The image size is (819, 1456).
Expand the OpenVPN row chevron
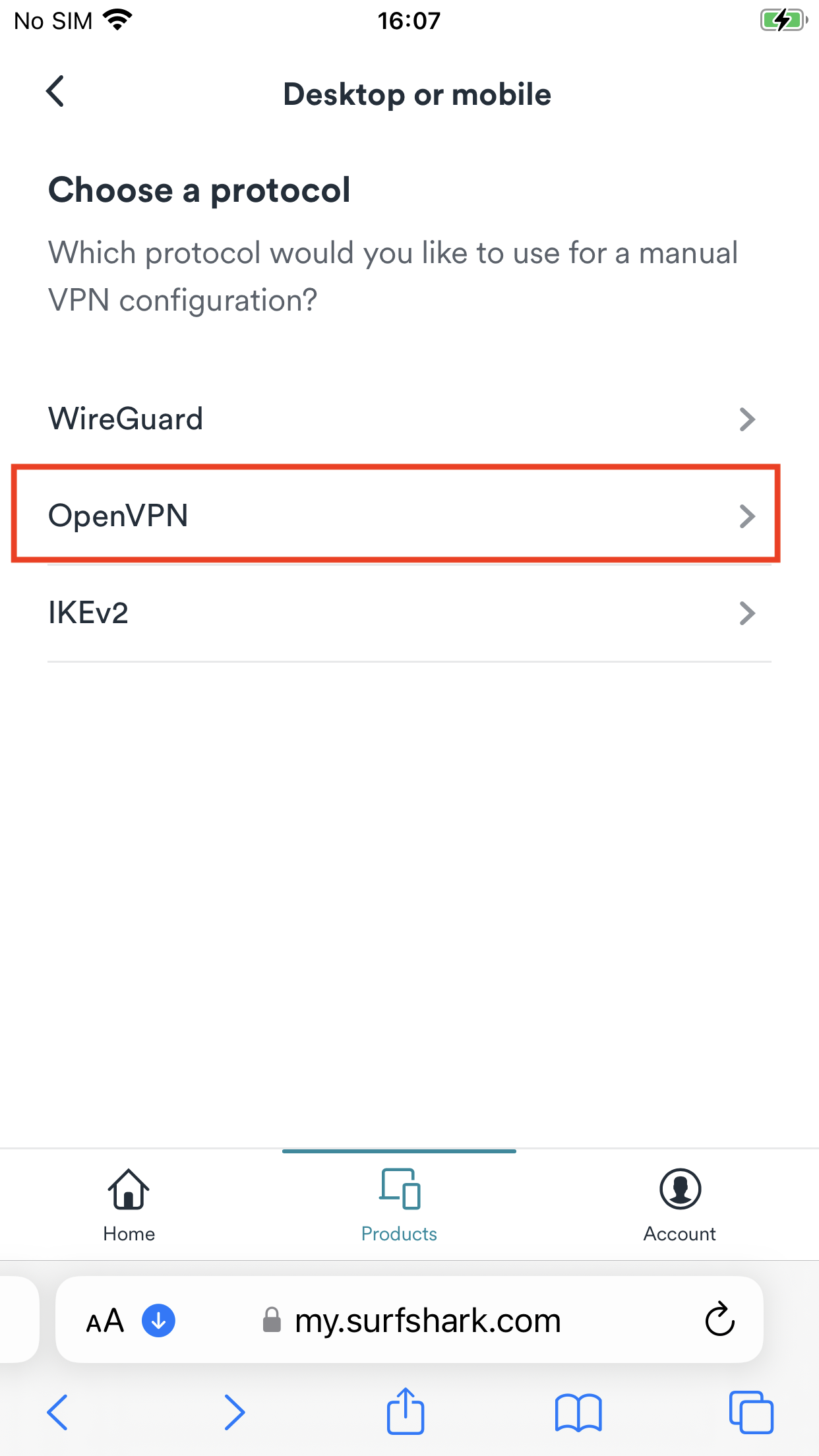746,516
